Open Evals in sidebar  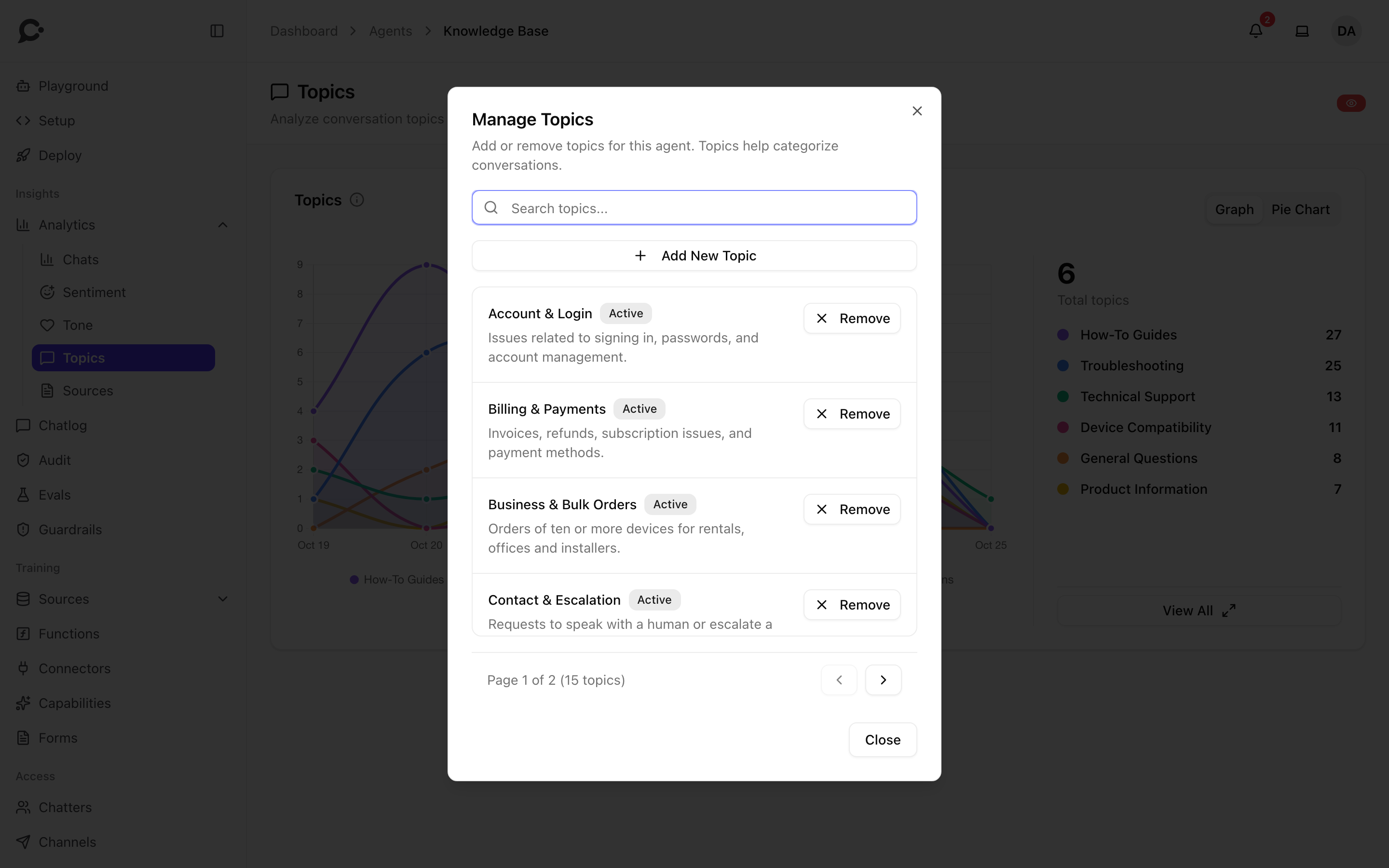point(123,495)
